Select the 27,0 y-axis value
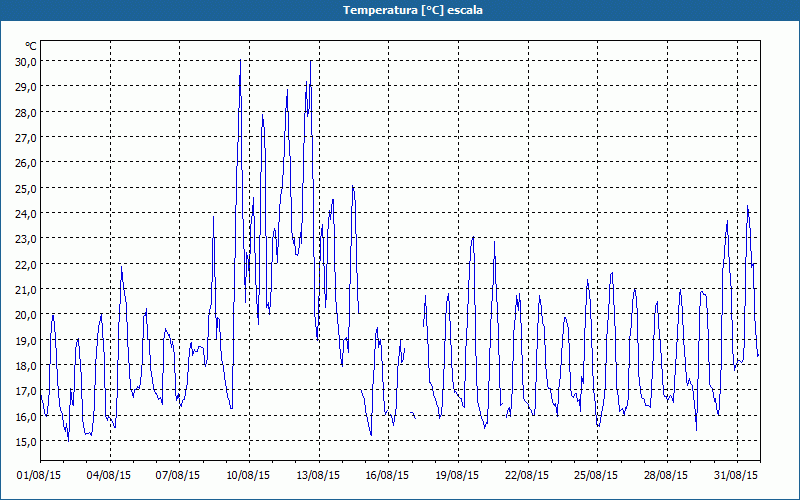The height and width of the screenshot is (500, 800). [26, 138]
